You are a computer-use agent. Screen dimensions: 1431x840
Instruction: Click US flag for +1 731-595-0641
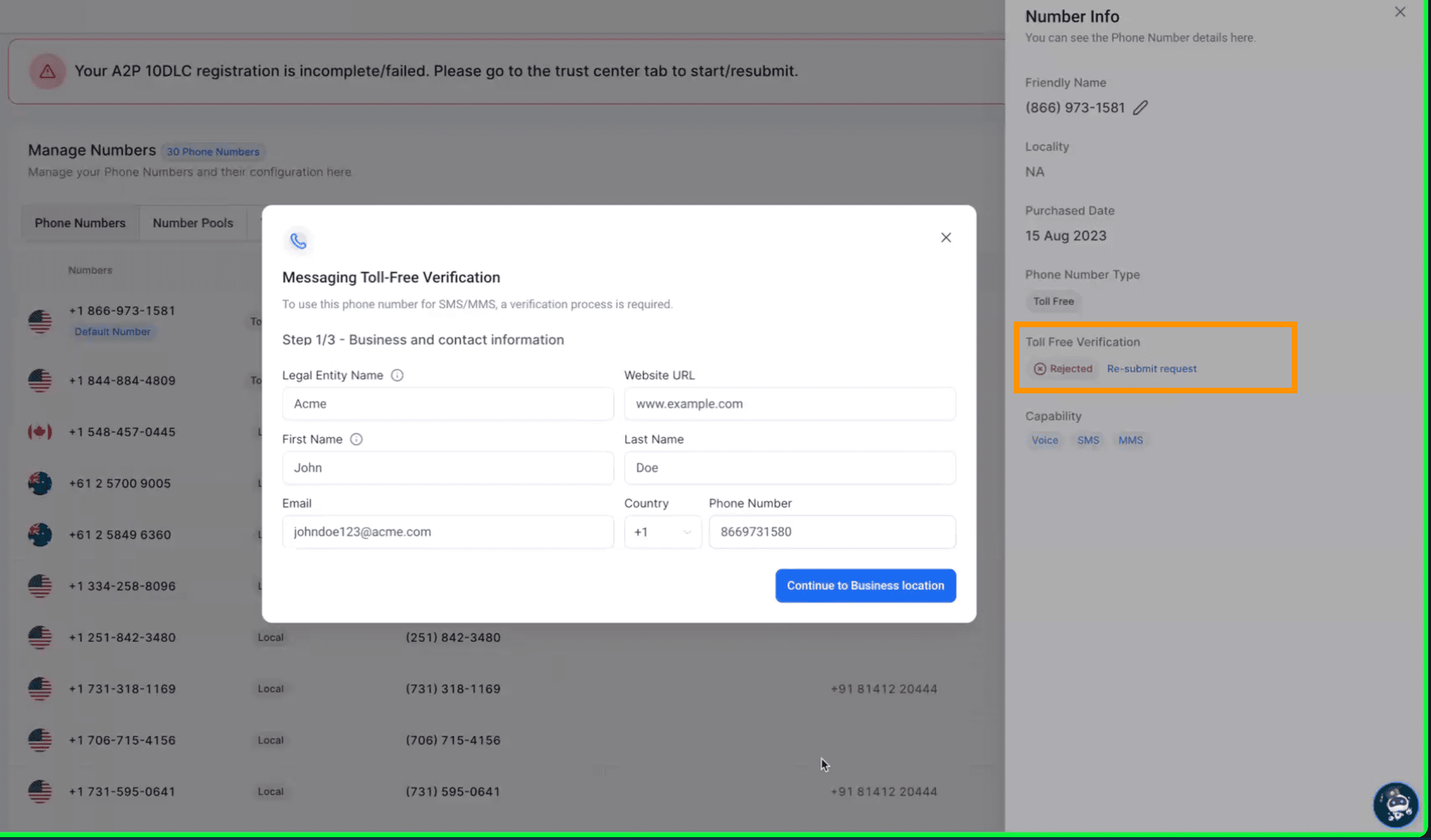tap(40, 792)
